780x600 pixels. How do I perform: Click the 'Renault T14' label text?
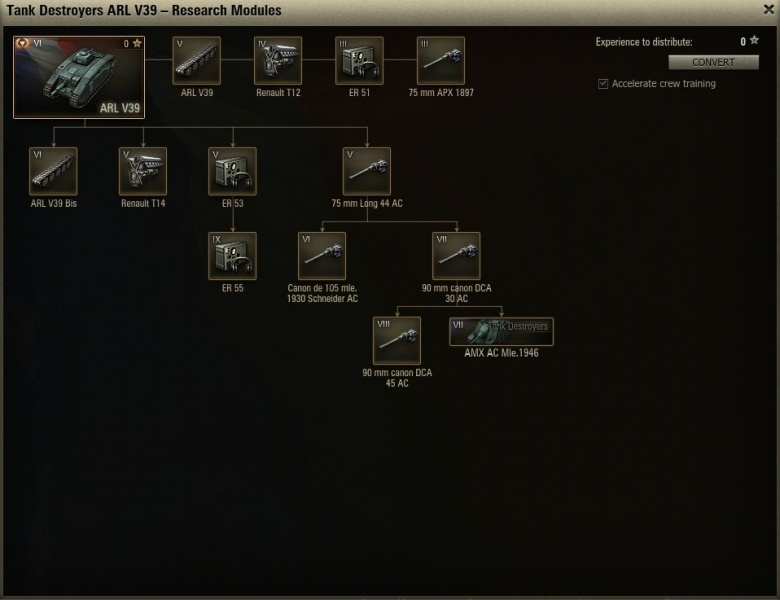143,203
